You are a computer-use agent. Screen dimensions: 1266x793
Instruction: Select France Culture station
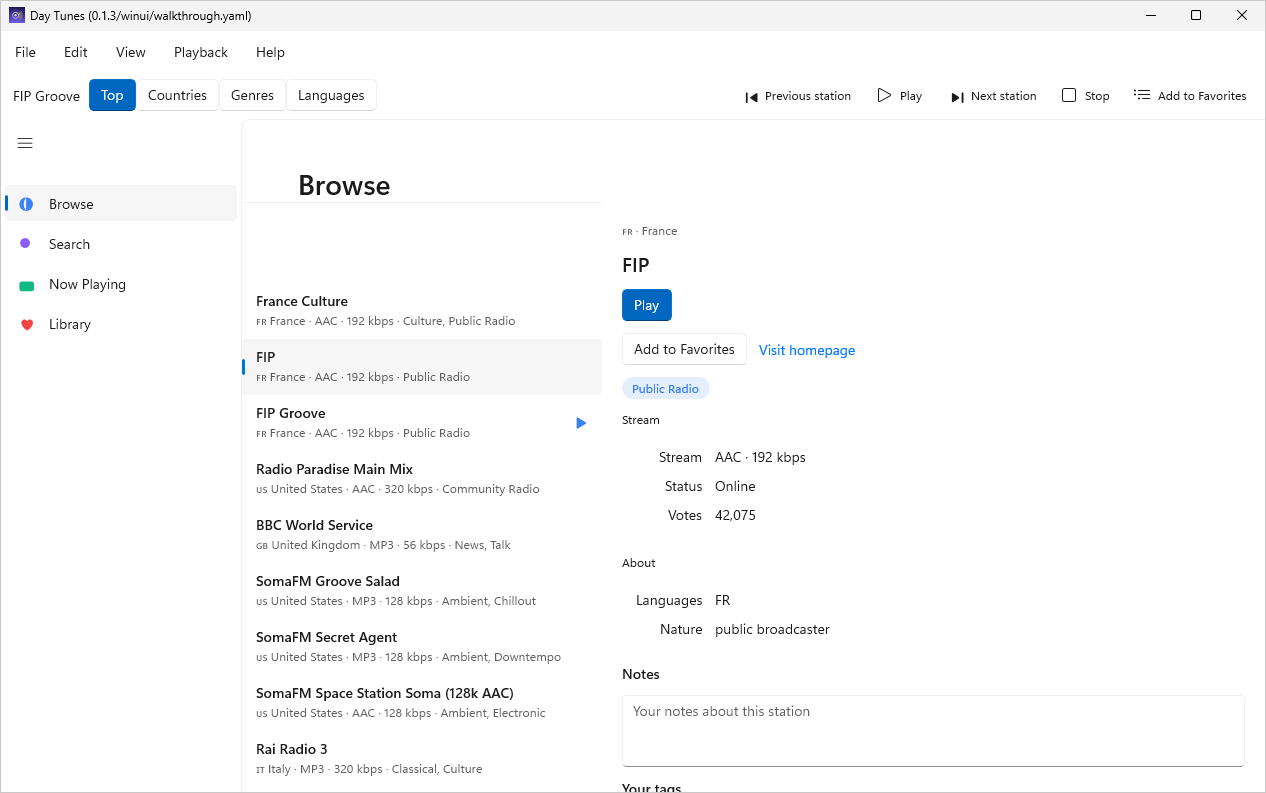(422, 311)
